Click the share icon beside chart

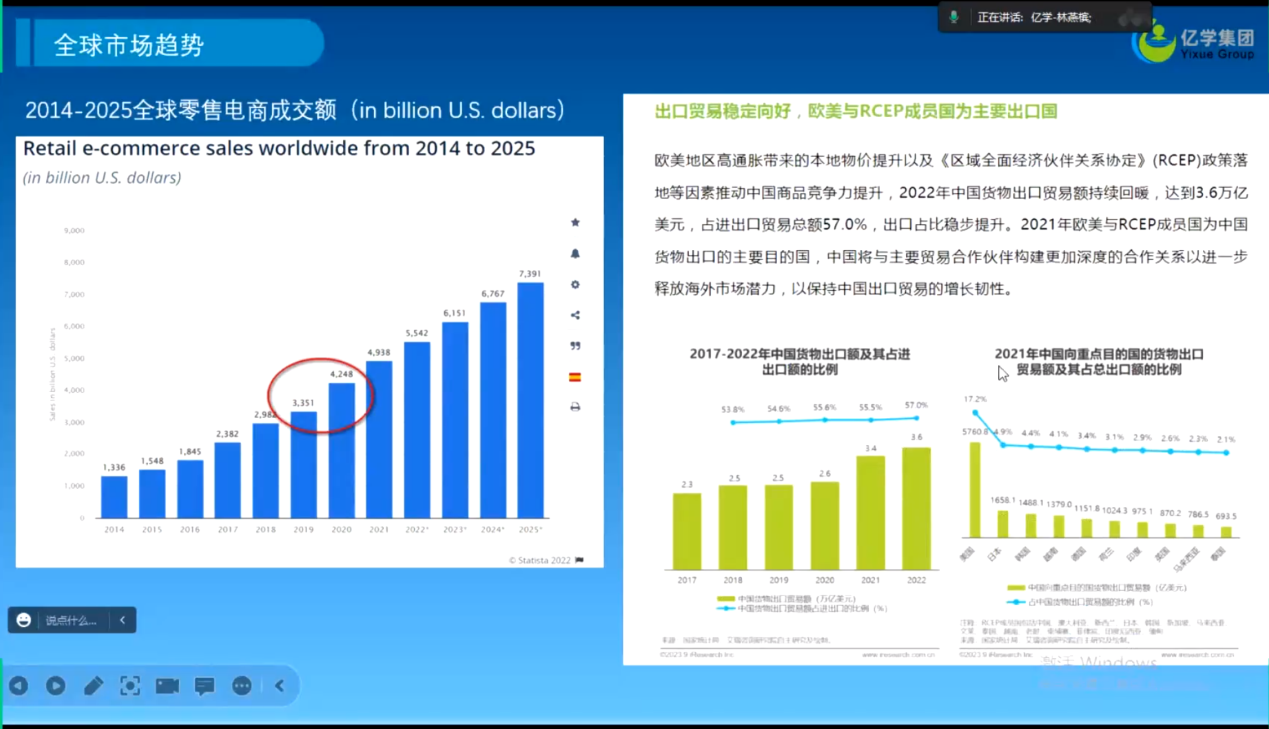(x=575, y=315)
